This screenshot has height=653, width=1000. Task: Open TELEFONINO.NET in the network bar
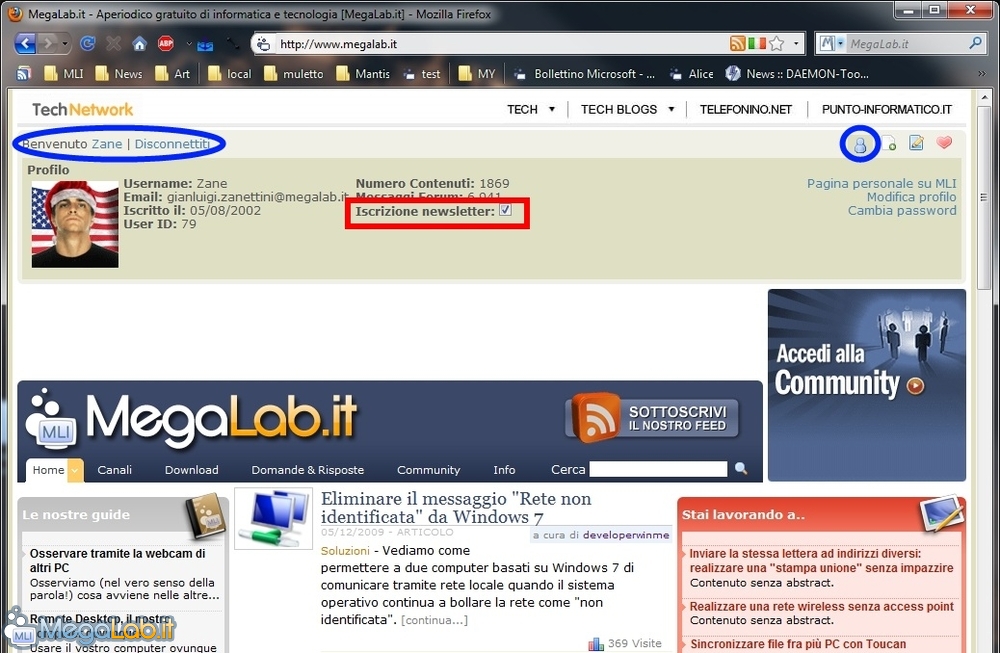[x=746, y=110]
